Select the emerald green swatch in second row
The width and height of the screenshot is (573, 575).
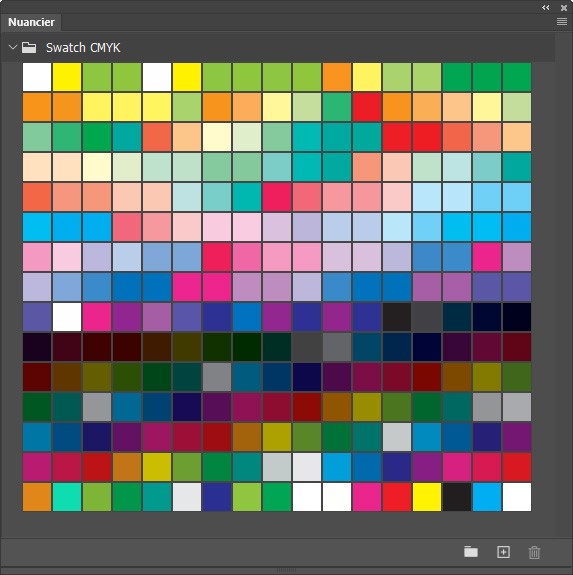[x=337, y=107]
